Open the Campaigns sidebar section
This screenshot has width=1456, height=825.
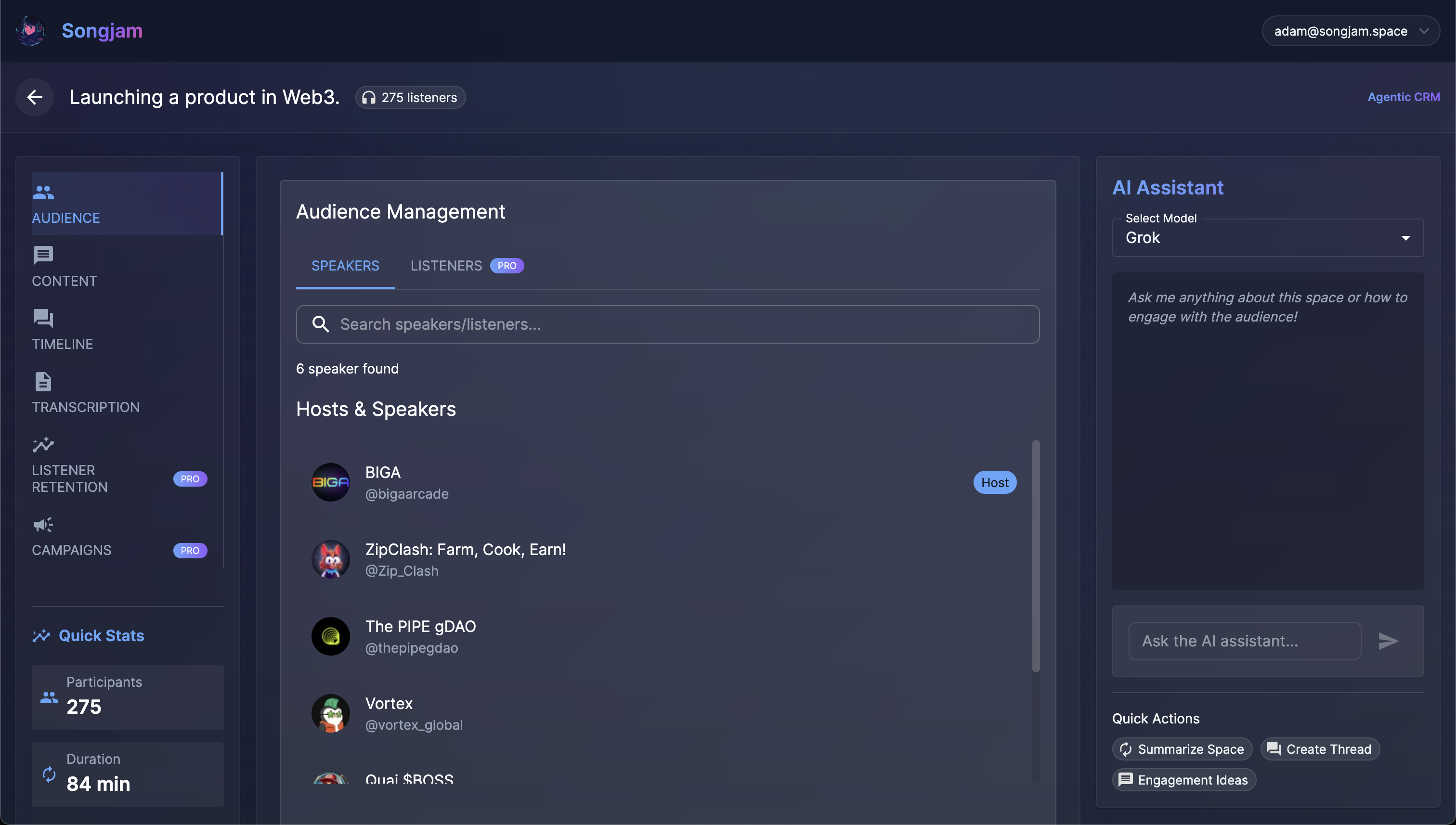click(x=71, y=537)
